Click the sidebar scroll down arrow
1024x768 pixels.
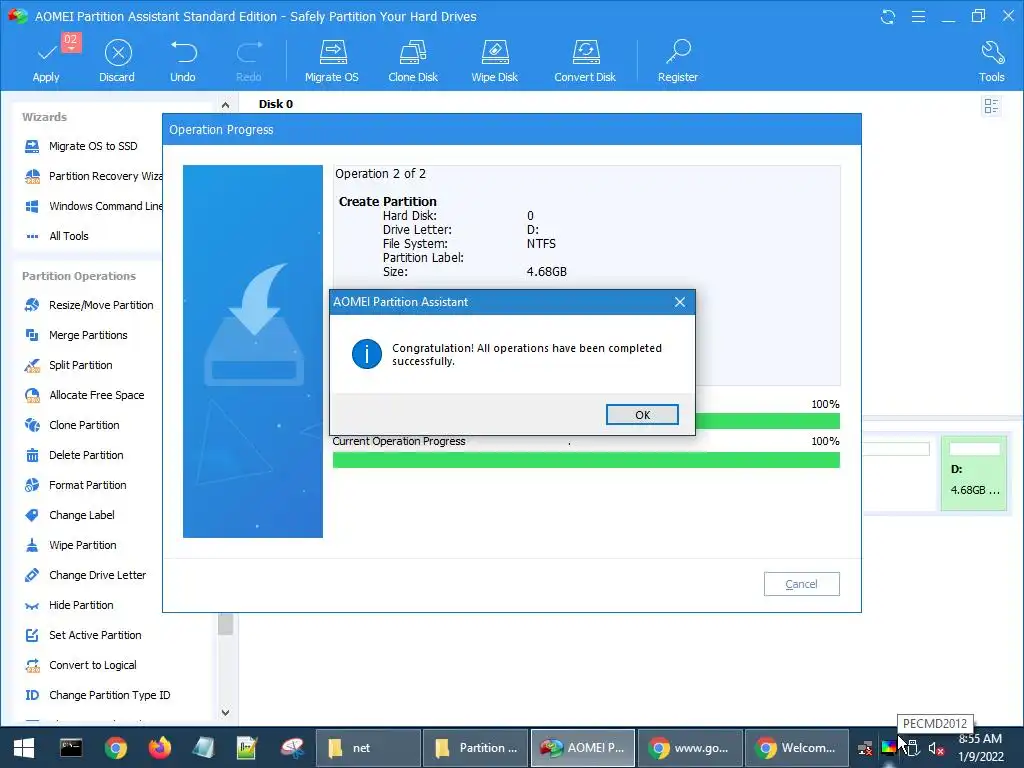click(225, 712)
